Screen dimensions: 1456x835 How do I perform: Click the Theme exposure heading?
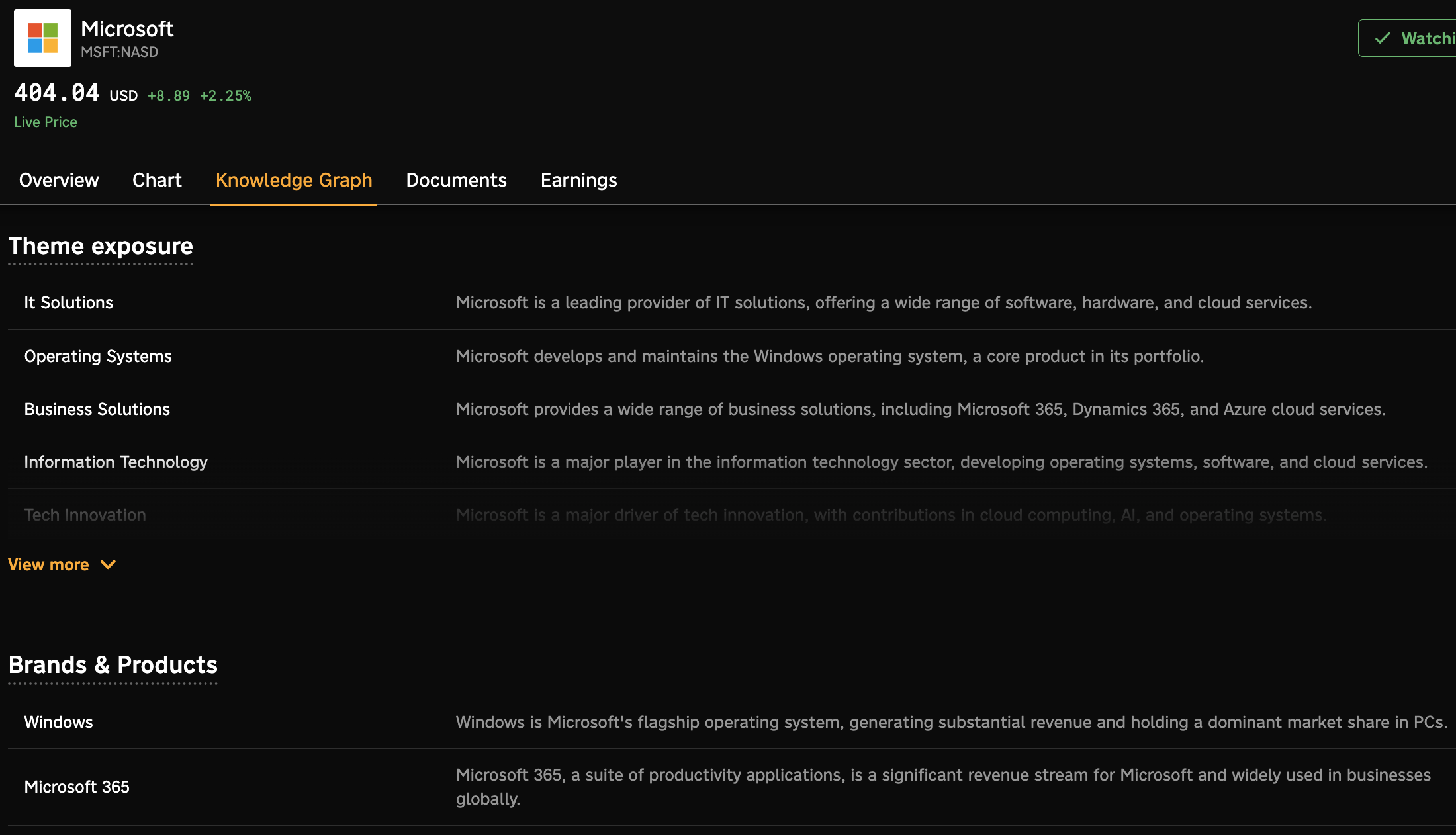(101, 246)
